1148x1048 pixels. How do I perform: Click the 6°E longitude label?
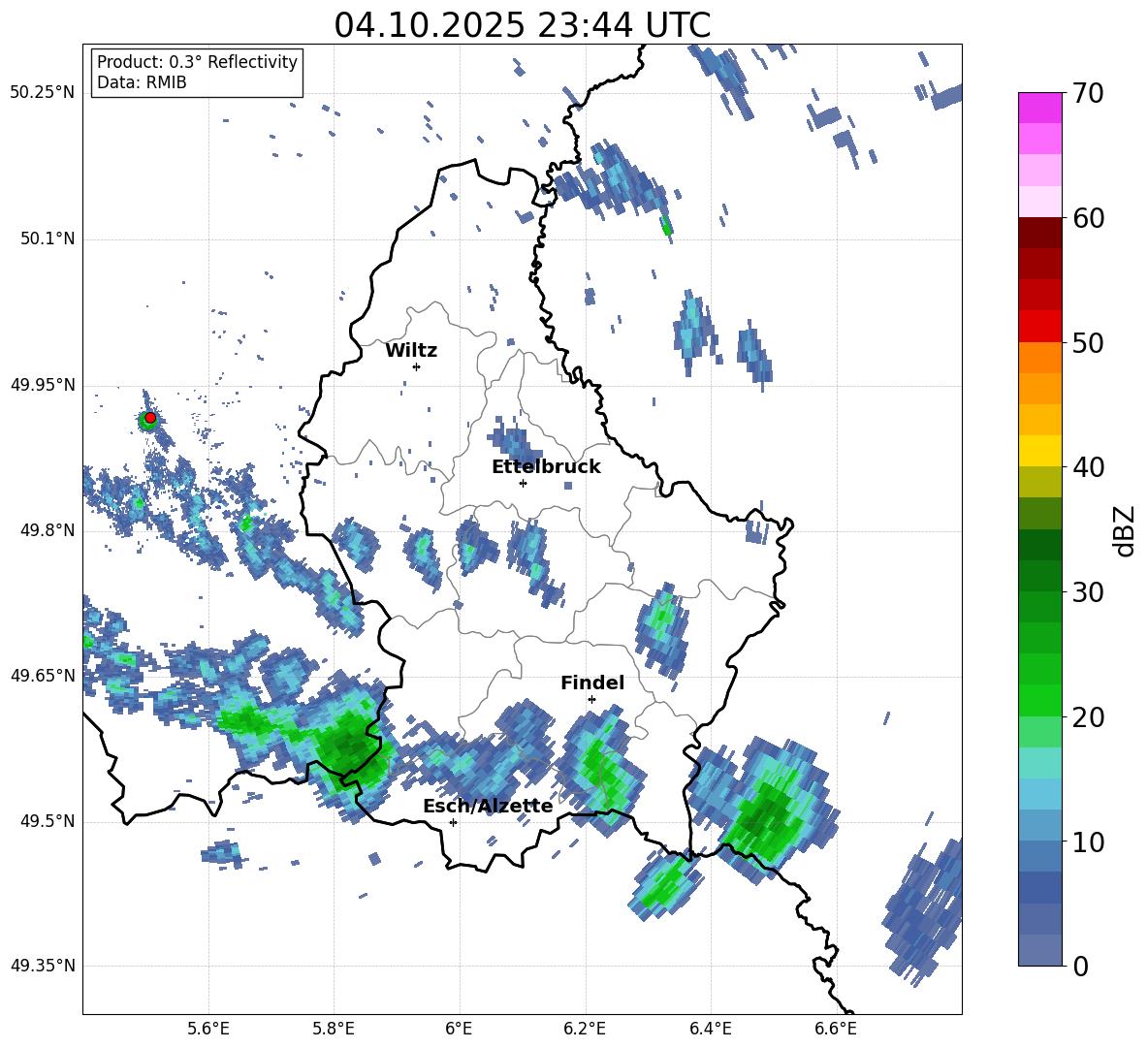tap(459, 1029)
